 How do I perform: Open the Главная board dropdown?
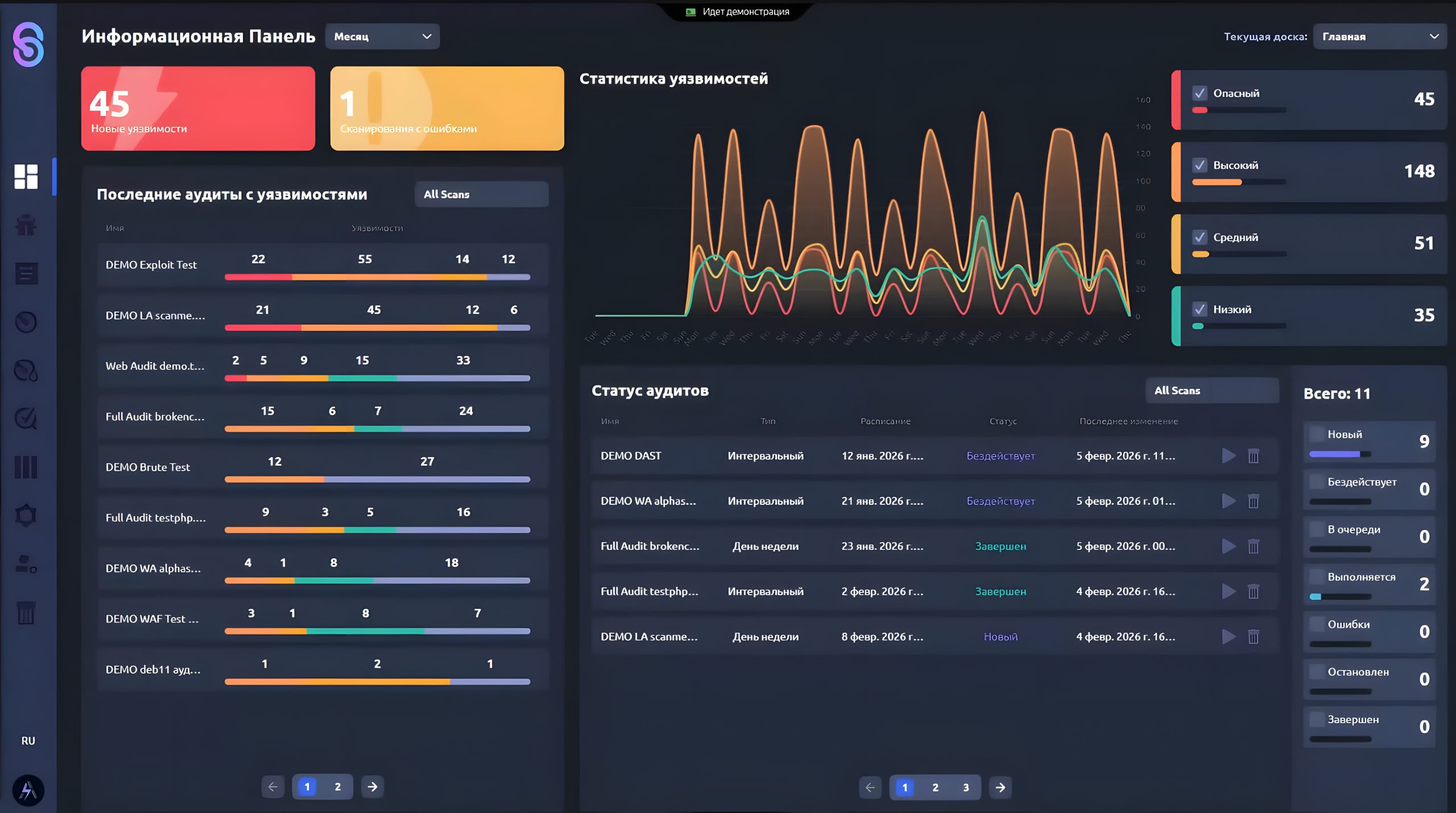pos(1379,36)
